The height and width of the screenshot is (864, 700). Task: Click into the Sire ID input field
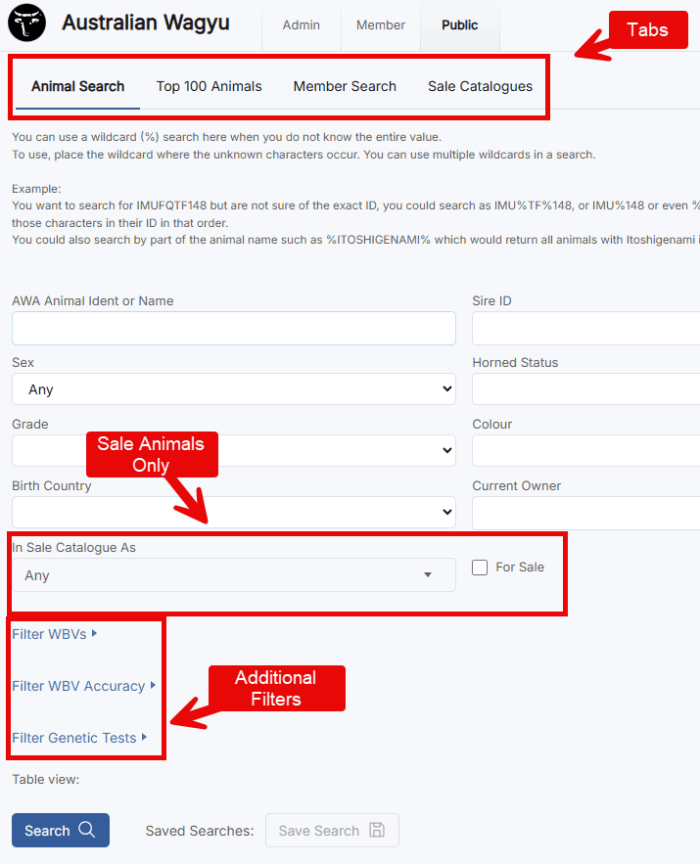(586, 328)
